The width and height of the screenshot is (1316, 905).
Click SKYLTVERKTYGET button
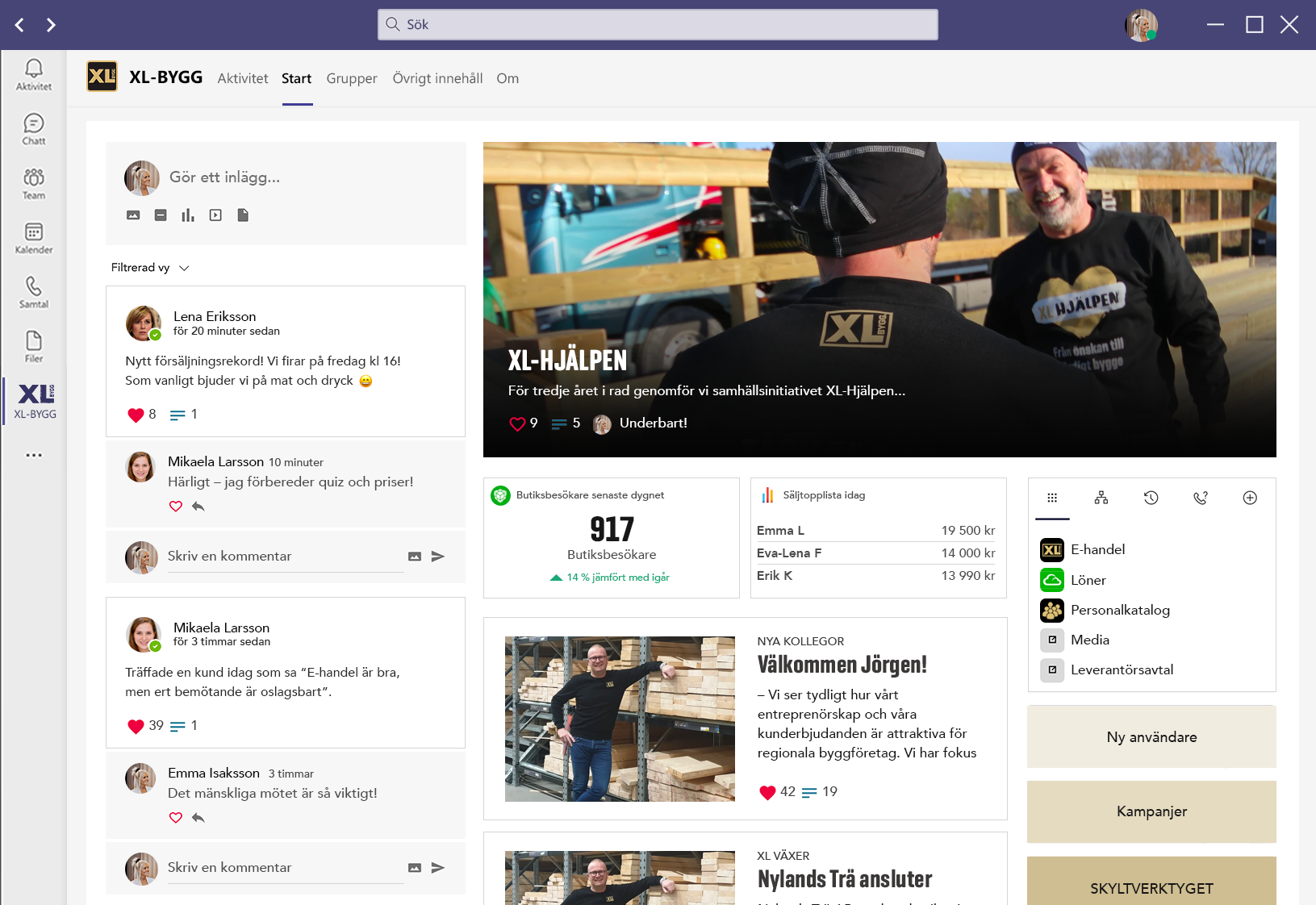[x=1151, y=881]
